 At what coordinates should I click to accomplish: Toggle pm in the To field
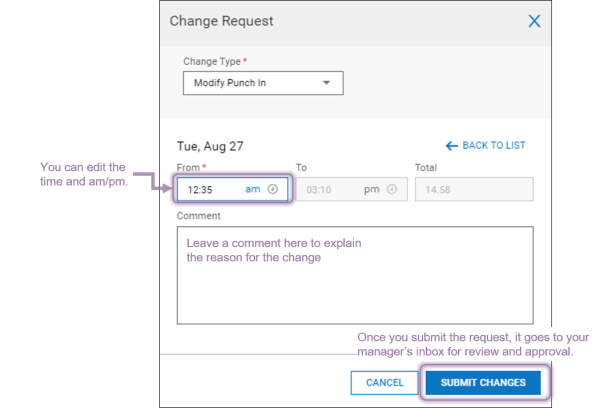pos(371,189)
